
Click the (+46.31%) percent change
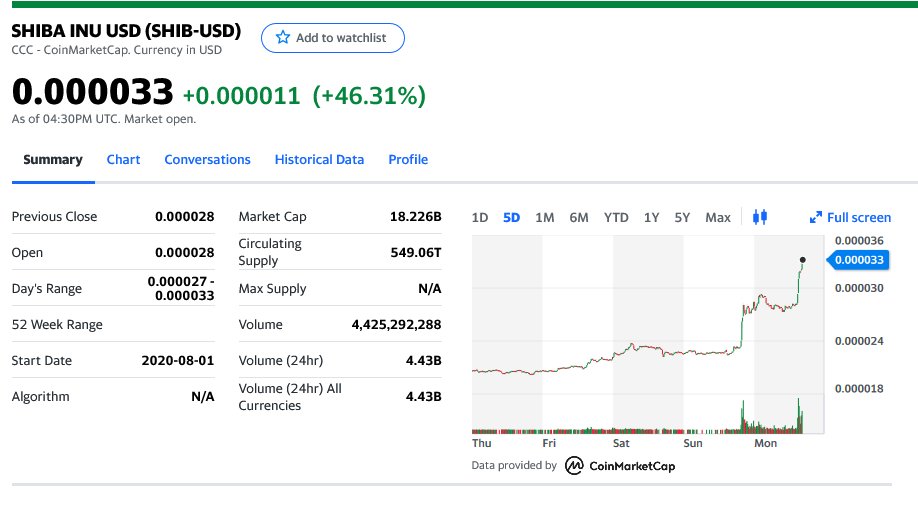pyautogui.click(x=369, y=95)
